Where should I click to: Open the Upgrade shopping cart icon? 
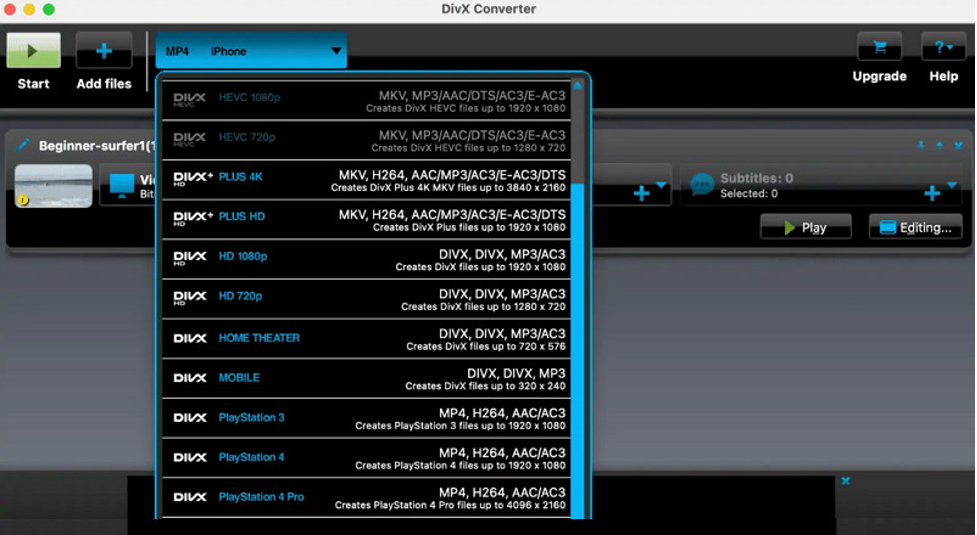click(x=879, y=47)
